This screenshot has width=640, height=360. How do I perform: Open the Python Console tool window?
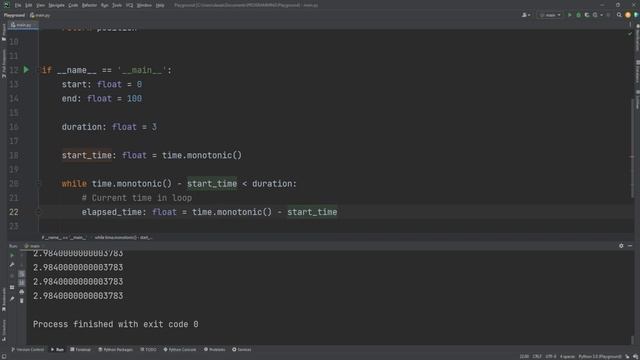pyautogui.click(x=180, y=349)
